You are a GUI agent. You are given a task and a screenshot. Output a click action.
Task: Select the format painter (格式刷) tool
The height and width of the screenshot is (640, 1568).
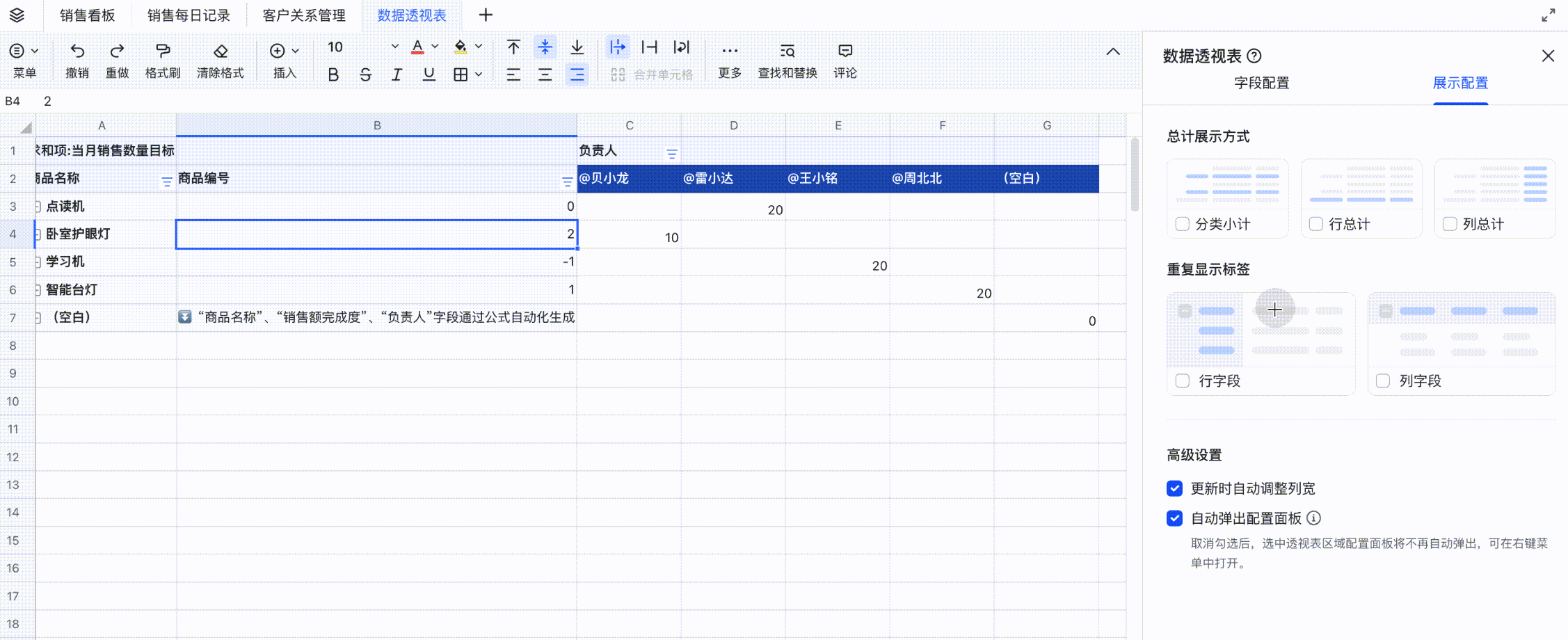tap(163, 51)
